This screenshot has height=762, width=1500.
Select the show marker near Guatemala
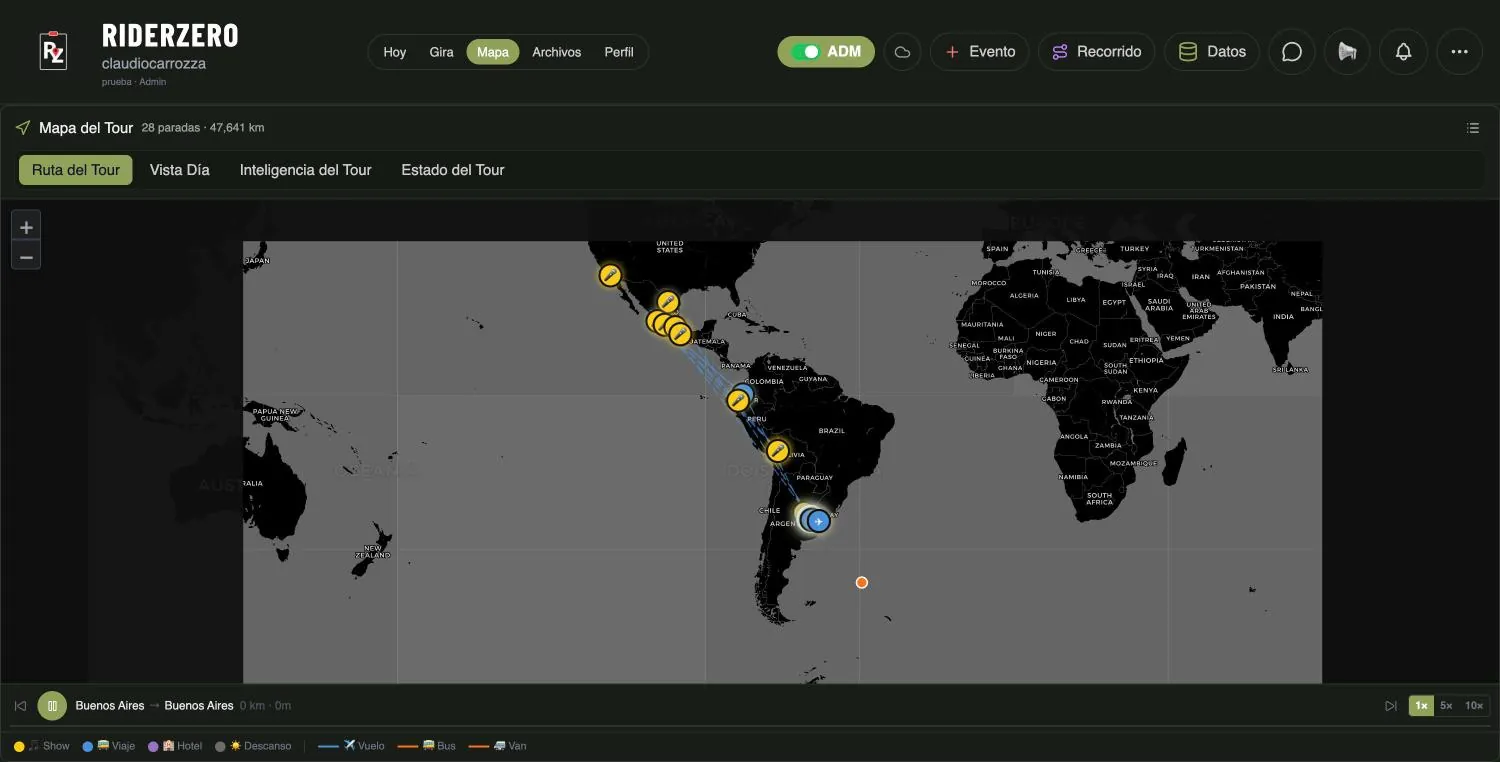click(x=680, y=334)
